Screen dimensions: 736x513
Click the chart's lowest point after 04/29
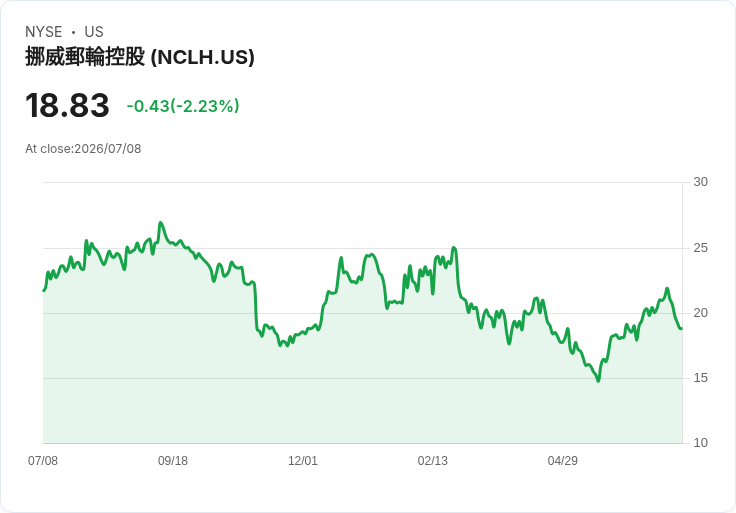(598, 381)
